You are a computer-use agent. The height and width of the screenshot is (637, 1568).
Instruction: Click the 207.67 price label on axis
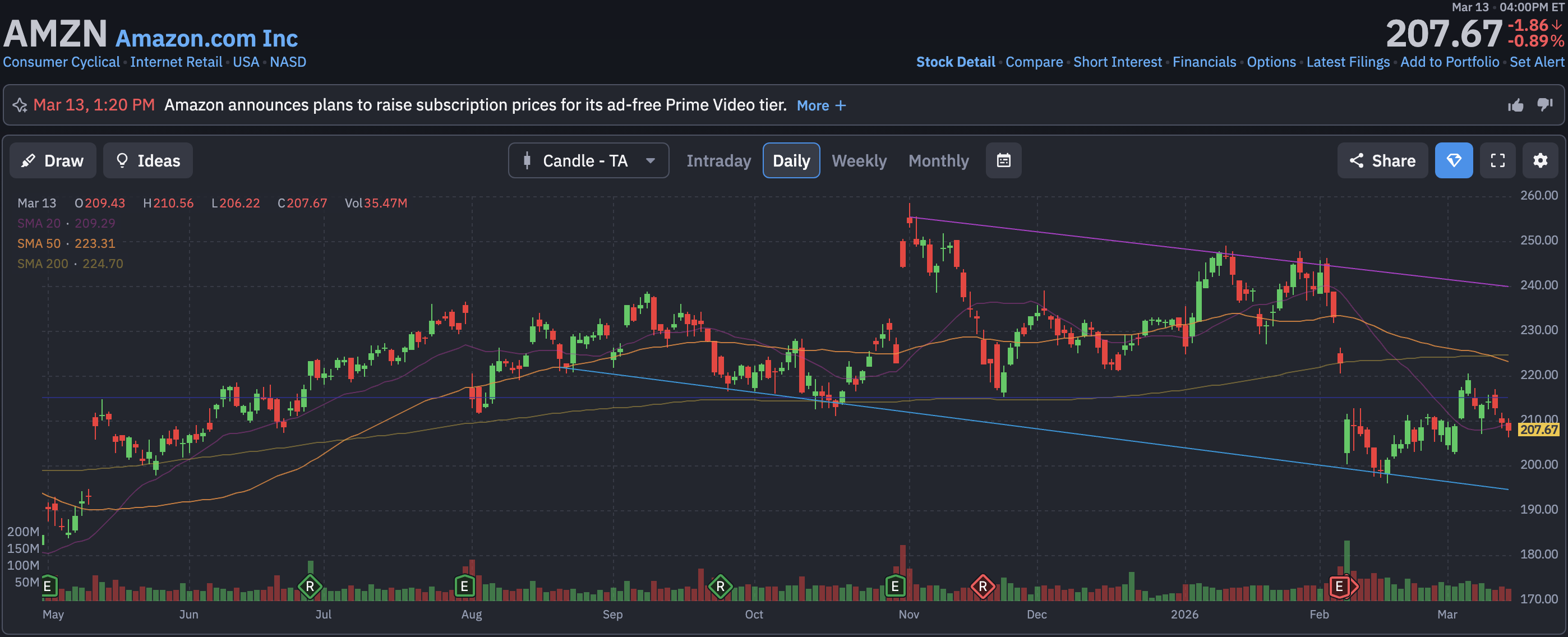[1538, 430]
